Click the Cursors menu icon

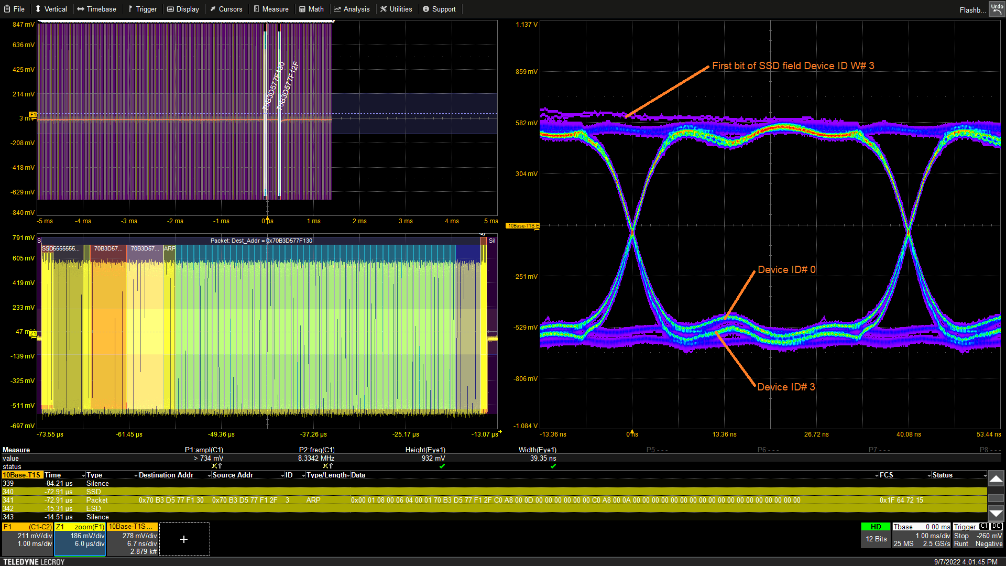[212, 9]
